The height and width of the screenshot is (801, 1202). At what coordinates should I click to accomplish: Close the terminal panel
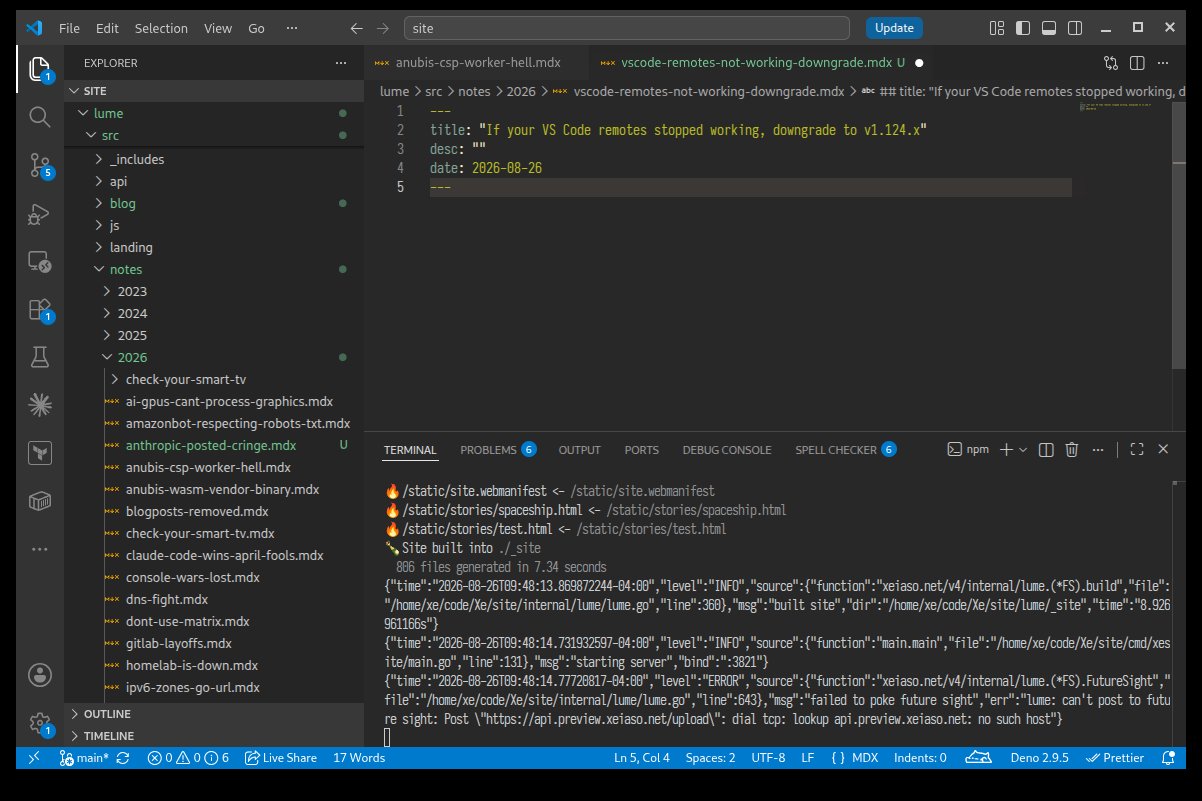pyautogui.click(x=1163, y=450)
